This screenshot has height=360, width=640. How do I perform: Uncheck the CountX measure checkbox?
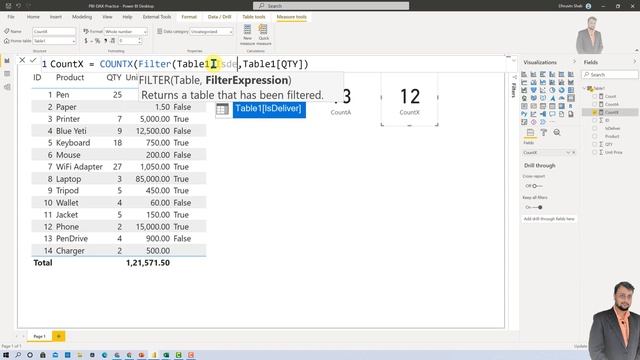(x=594, y=112)
